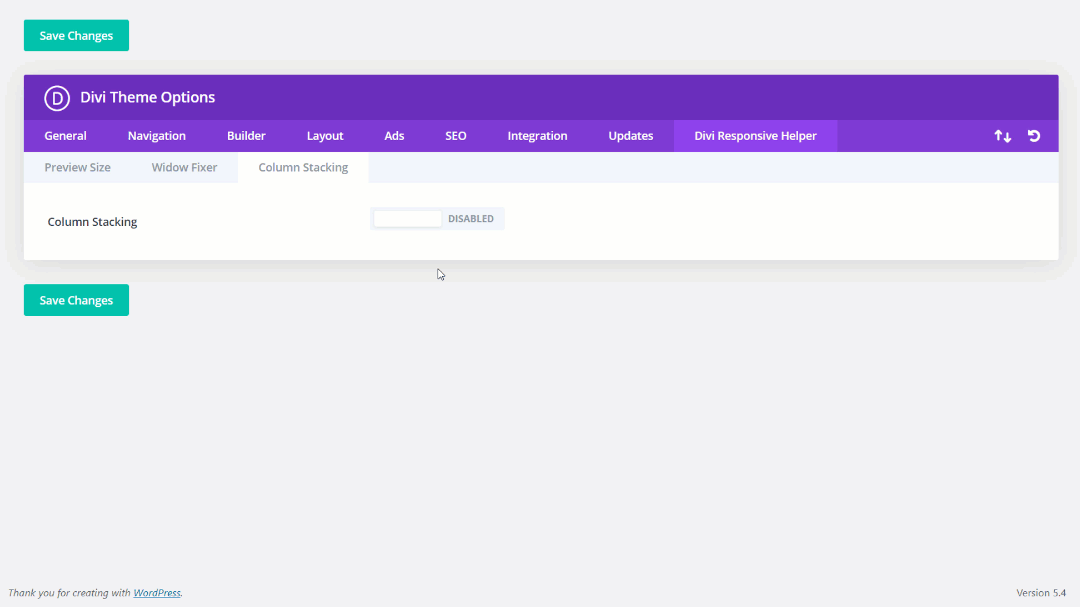The height and width of the screenshot is (607, 1080).
Task: Open the SEO settings tab
Action: 455,135
